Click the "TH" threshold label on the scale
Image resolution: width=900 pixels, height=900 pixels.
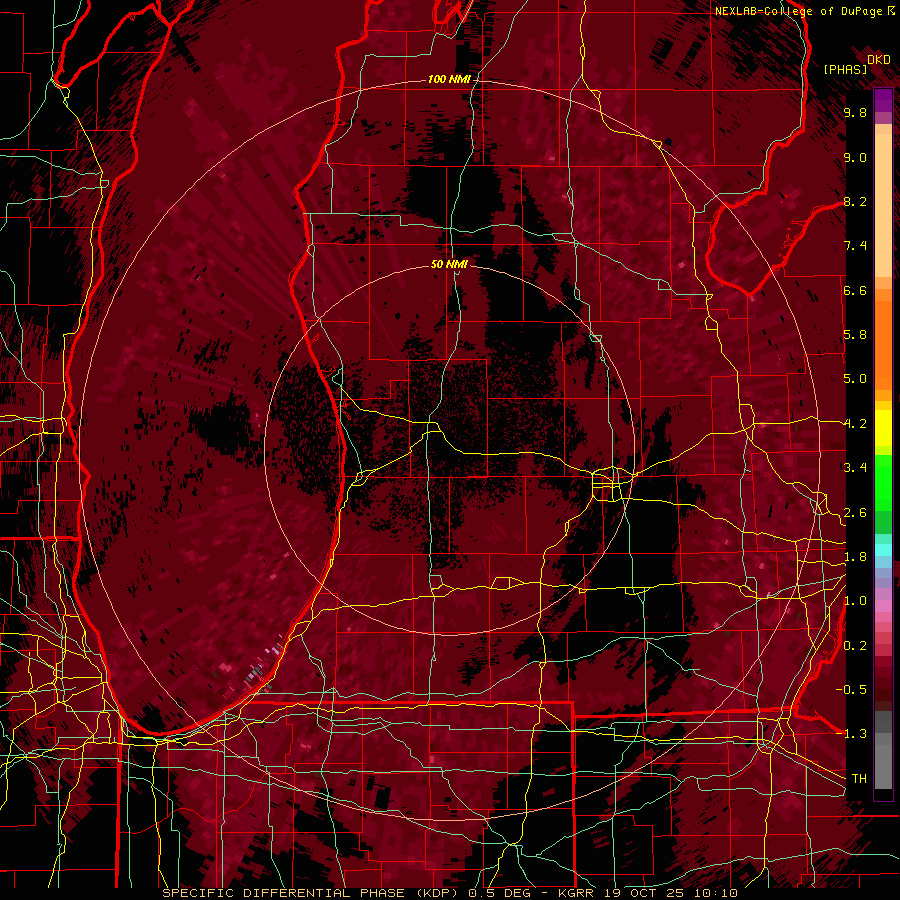pos(859,779)
